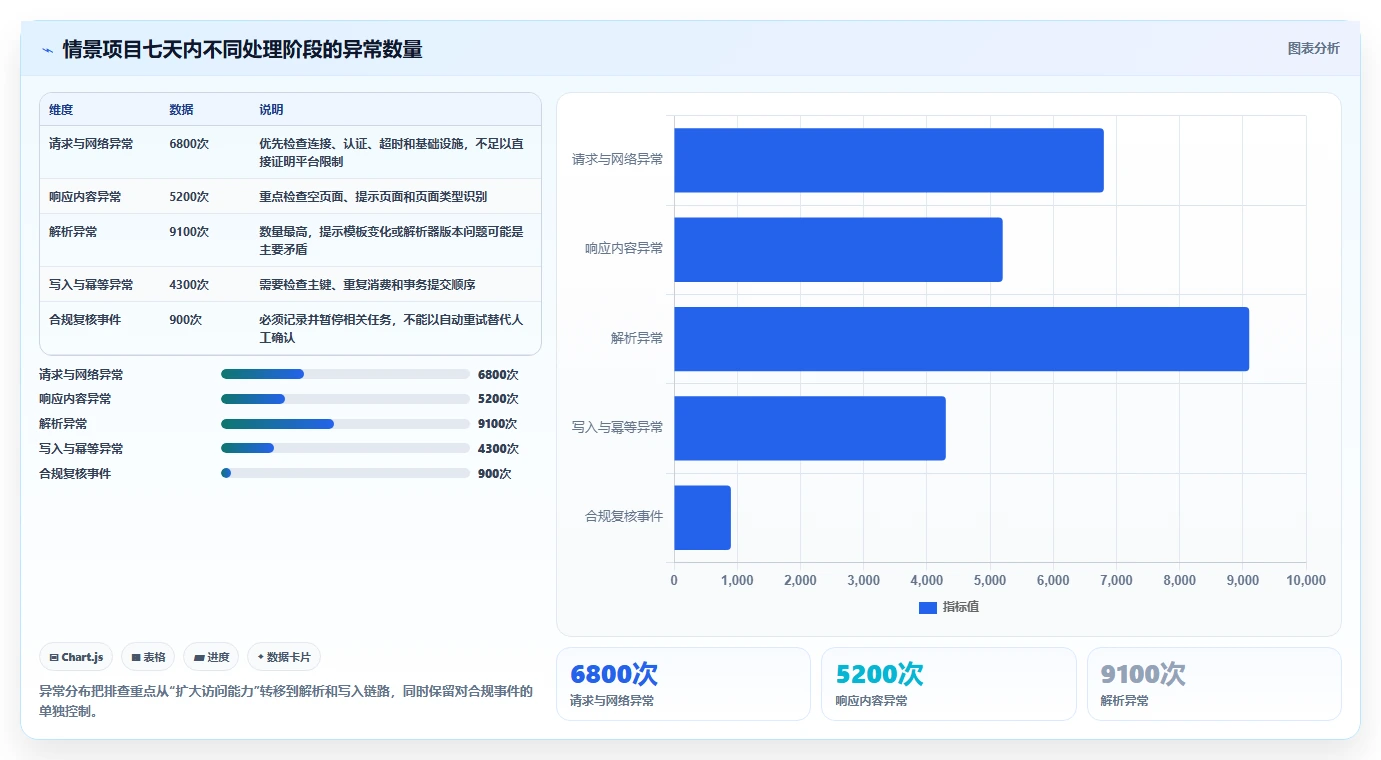Click the 指标值 legend text

(960, 607)
